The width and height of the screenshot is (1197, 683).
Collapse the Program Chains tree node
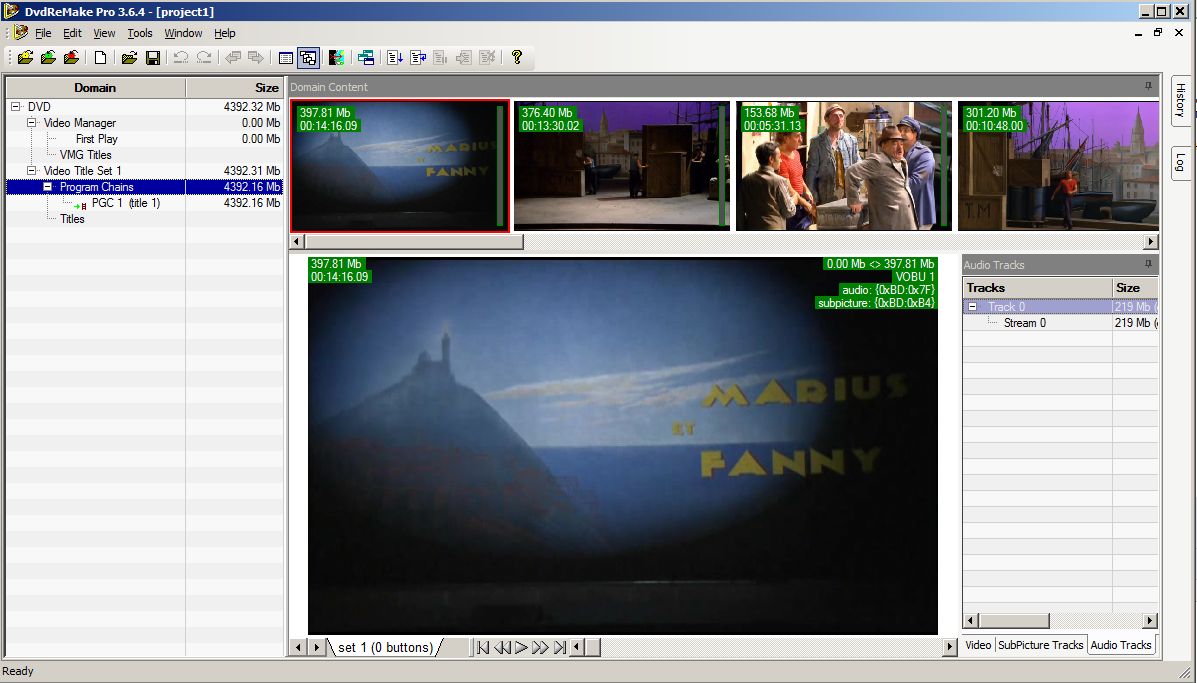48,187
